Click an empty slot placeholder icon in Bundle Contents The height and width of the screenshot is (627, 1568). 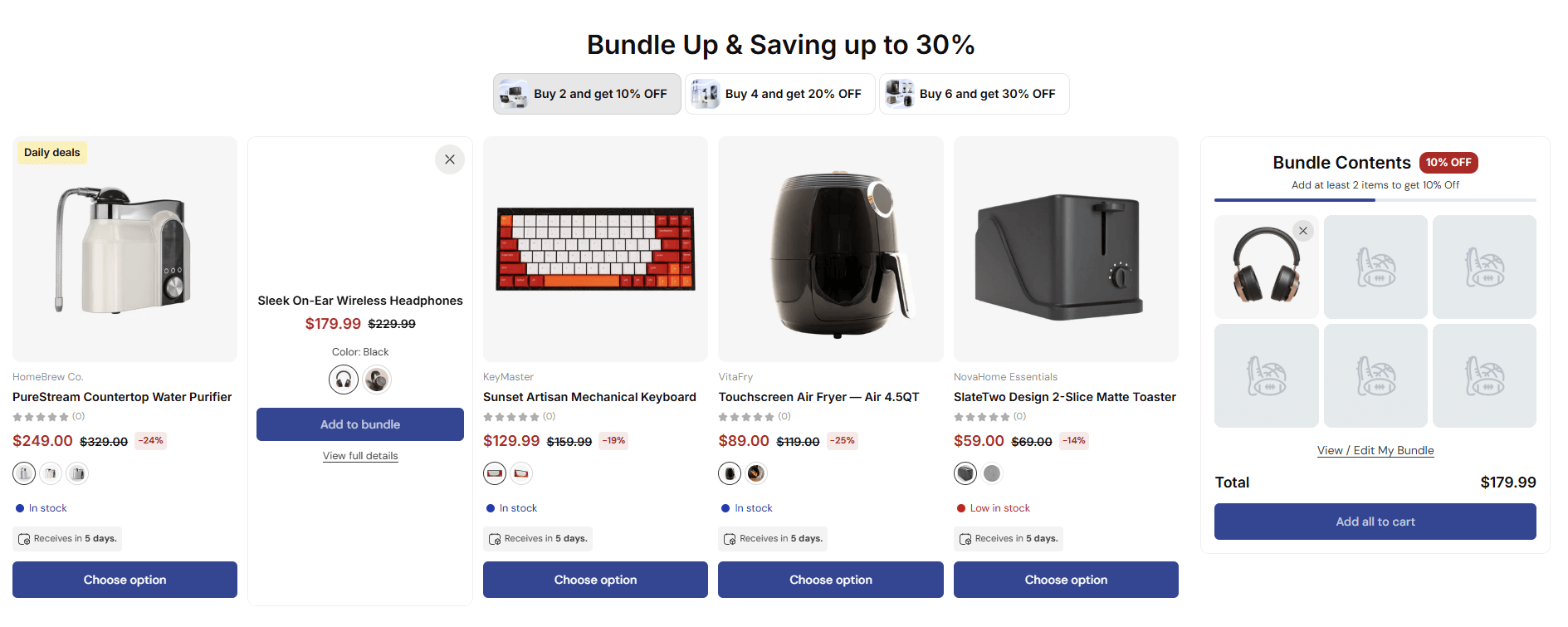point(1375,267)
